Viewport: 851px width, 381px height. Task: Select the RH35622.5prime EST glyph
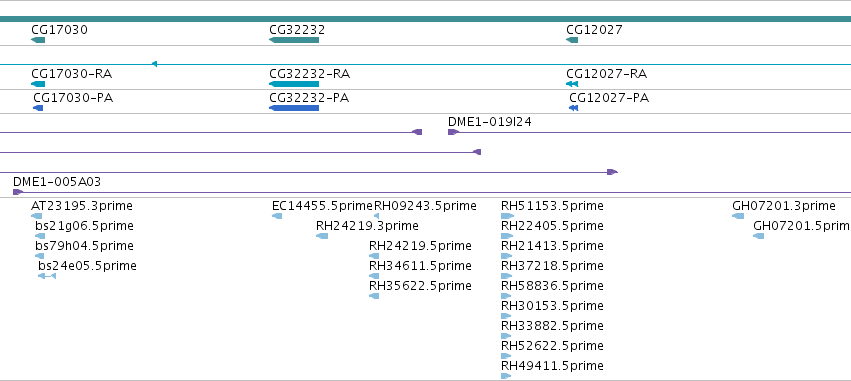click(374, 296)
